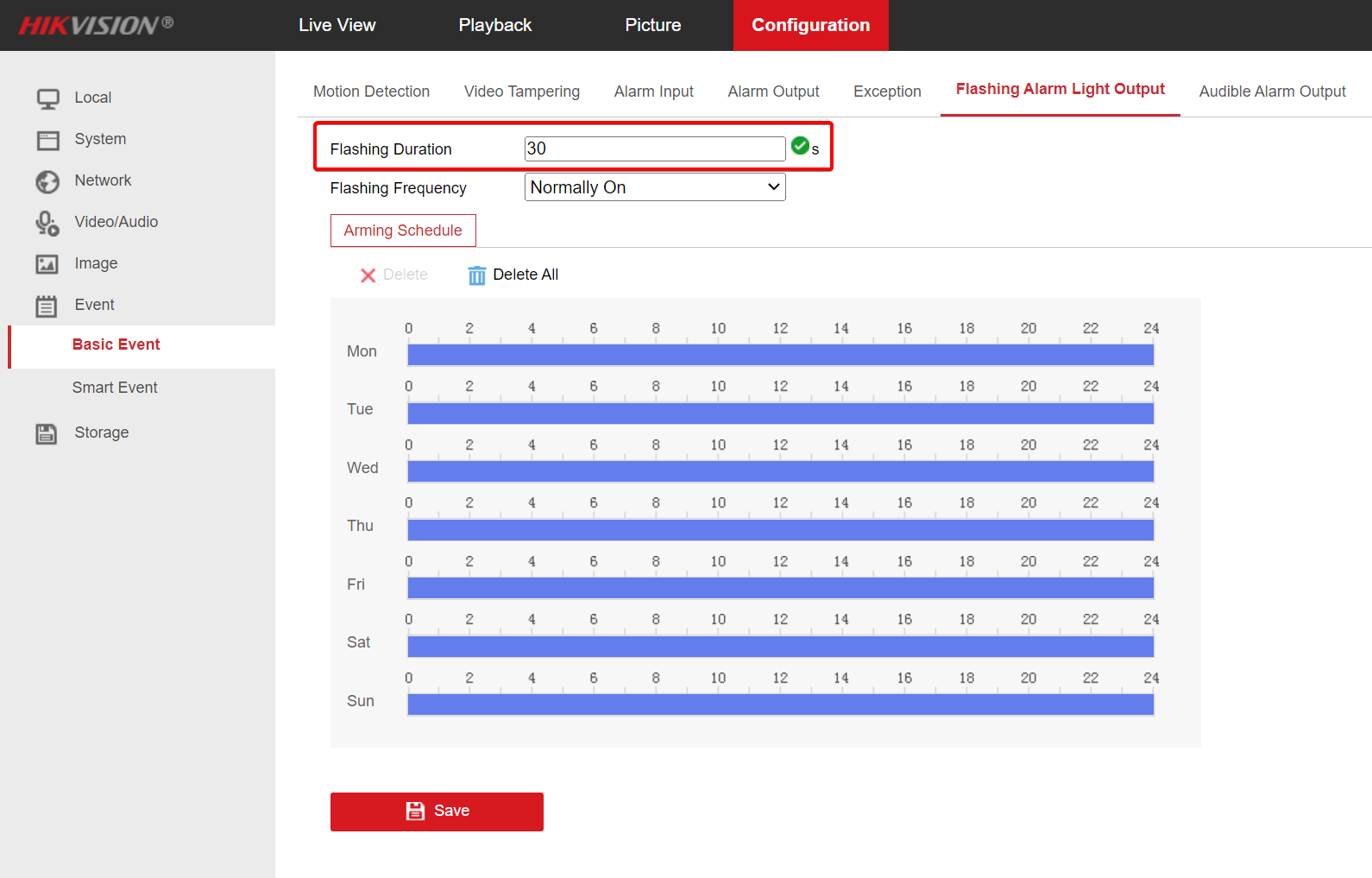This screenshot has width=1372, height=878.
Task: Save the alarm light settings
Action: (x=437, y=812)
